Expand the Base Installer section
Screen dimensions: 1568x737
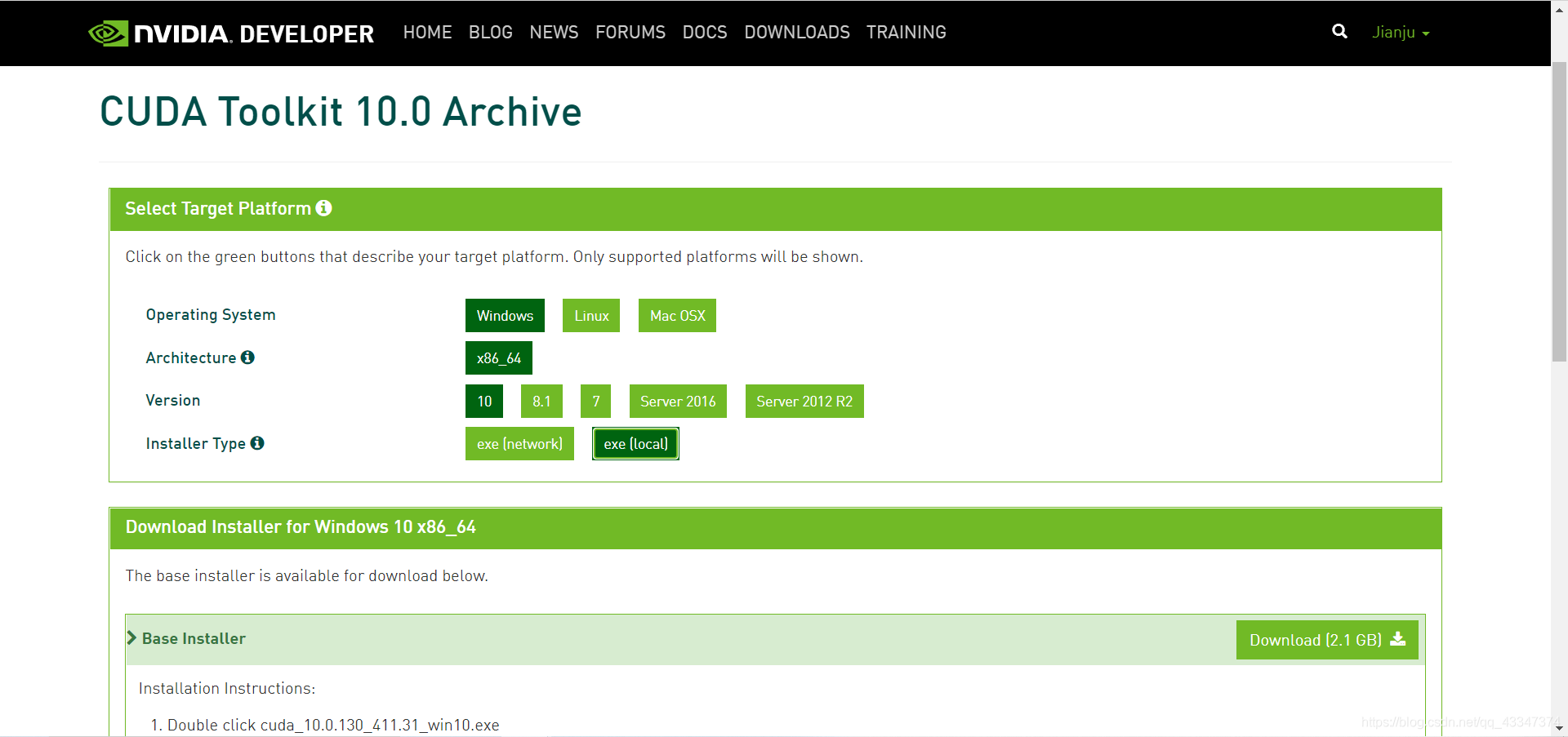(x=187, y=638)
